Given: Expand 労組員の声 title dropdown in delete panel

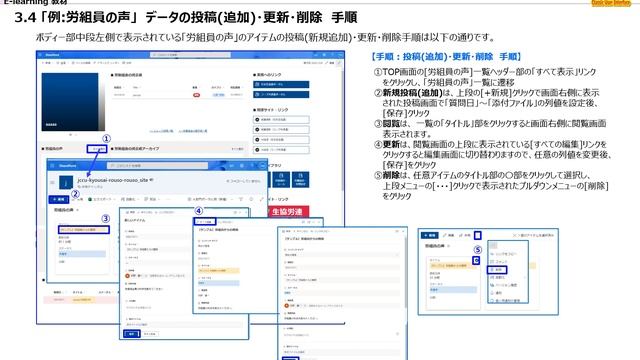Looking at the screenshot, I should (x=449, y=246).
